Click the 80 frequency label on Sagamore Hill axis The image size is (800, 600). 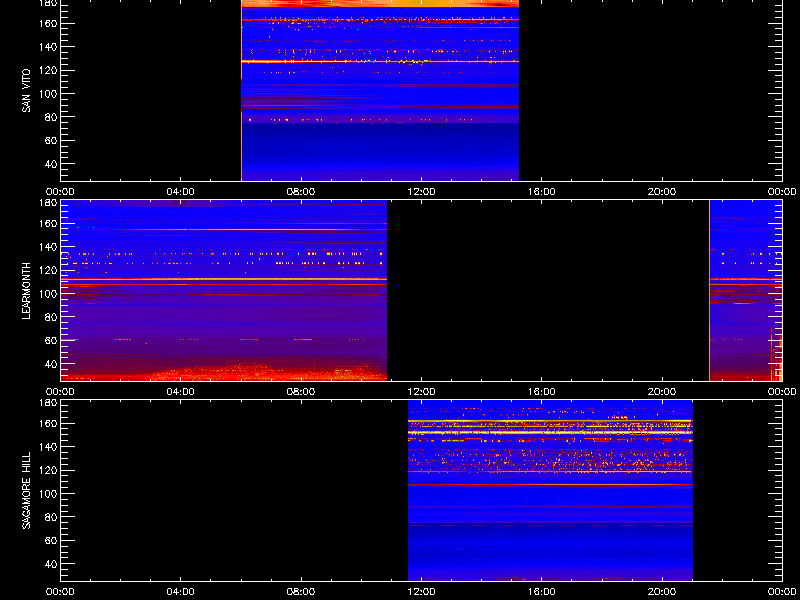49,517
